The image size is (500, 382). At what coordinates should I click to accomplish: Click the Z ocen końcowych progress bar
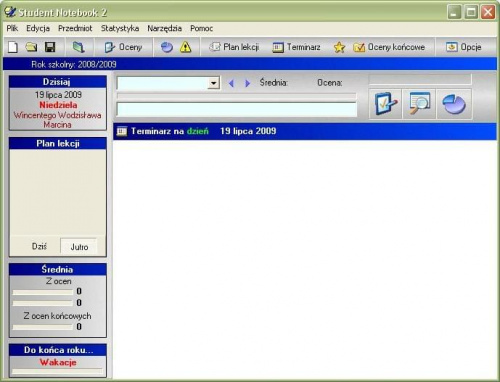[x=43, y=327]
